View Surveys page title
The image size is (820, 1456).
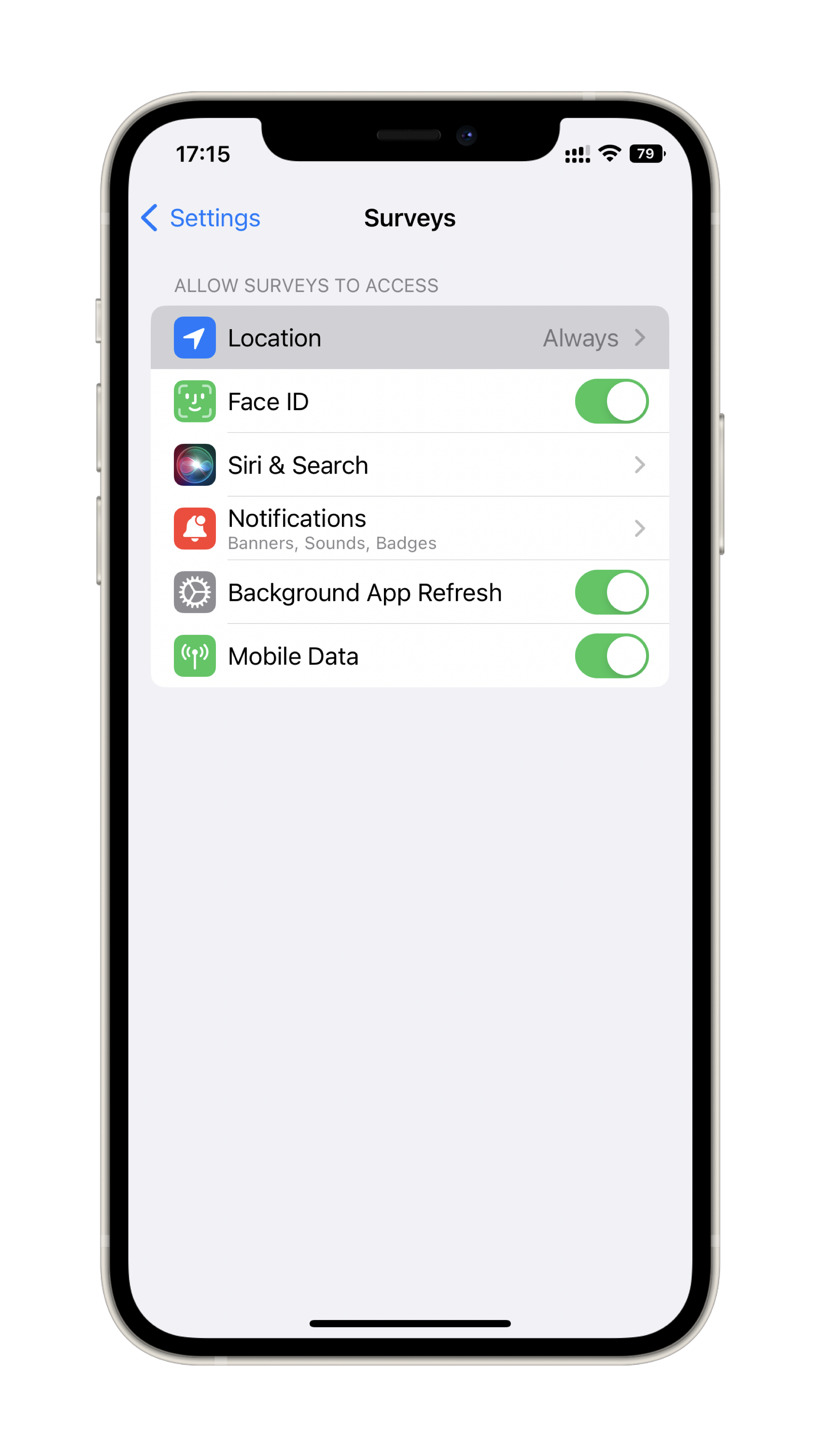pyautogui.click(x=409, y=218)
